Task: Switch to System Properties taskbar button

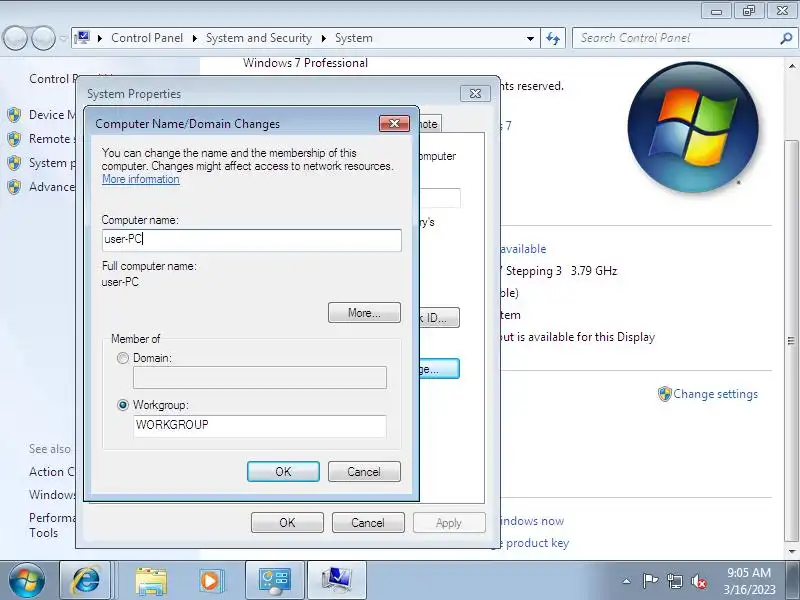Action: coord(337,581)
